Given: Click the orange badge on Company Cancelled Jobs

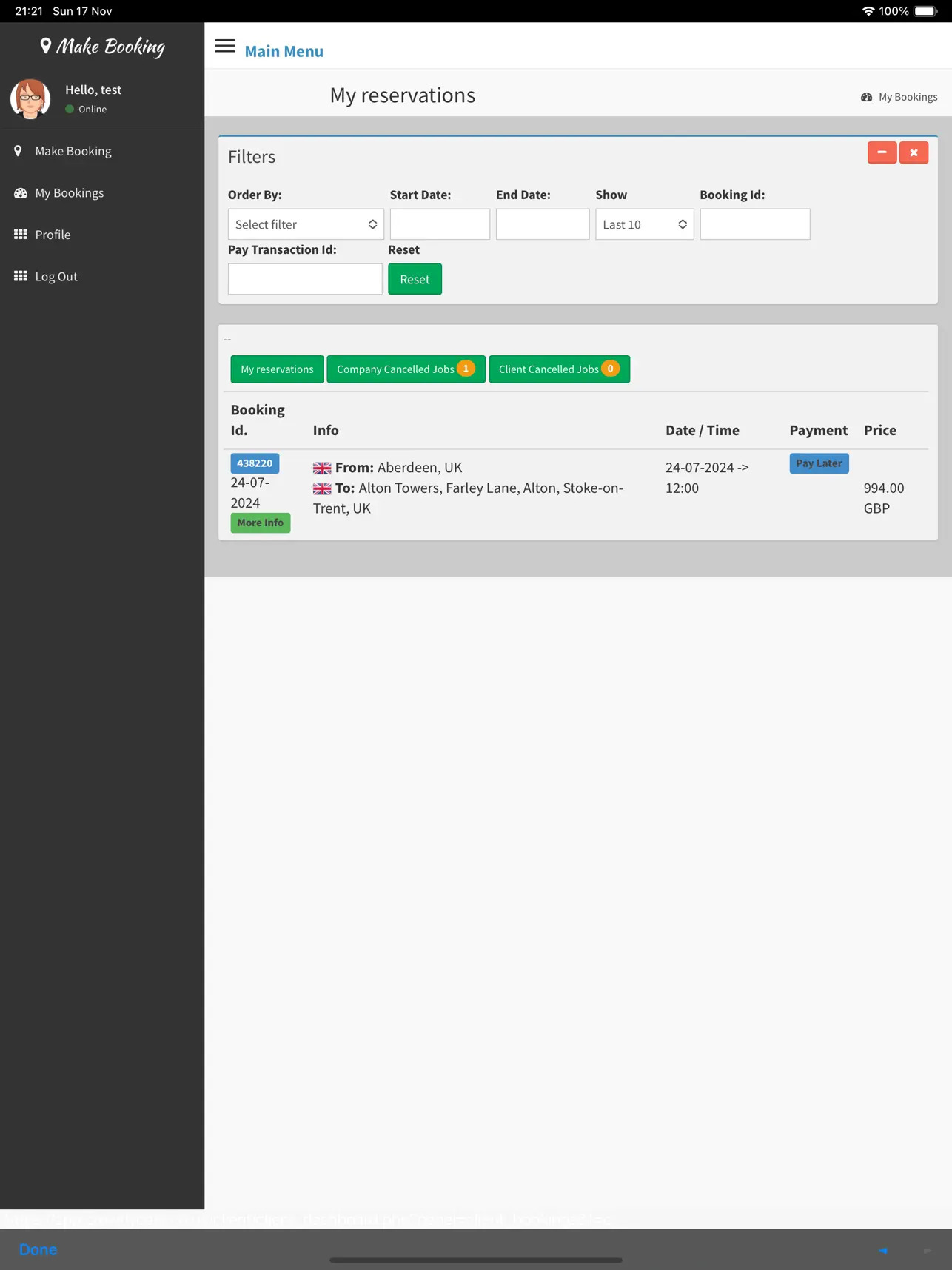Looking at the screenshot, I should coord(466,369).
